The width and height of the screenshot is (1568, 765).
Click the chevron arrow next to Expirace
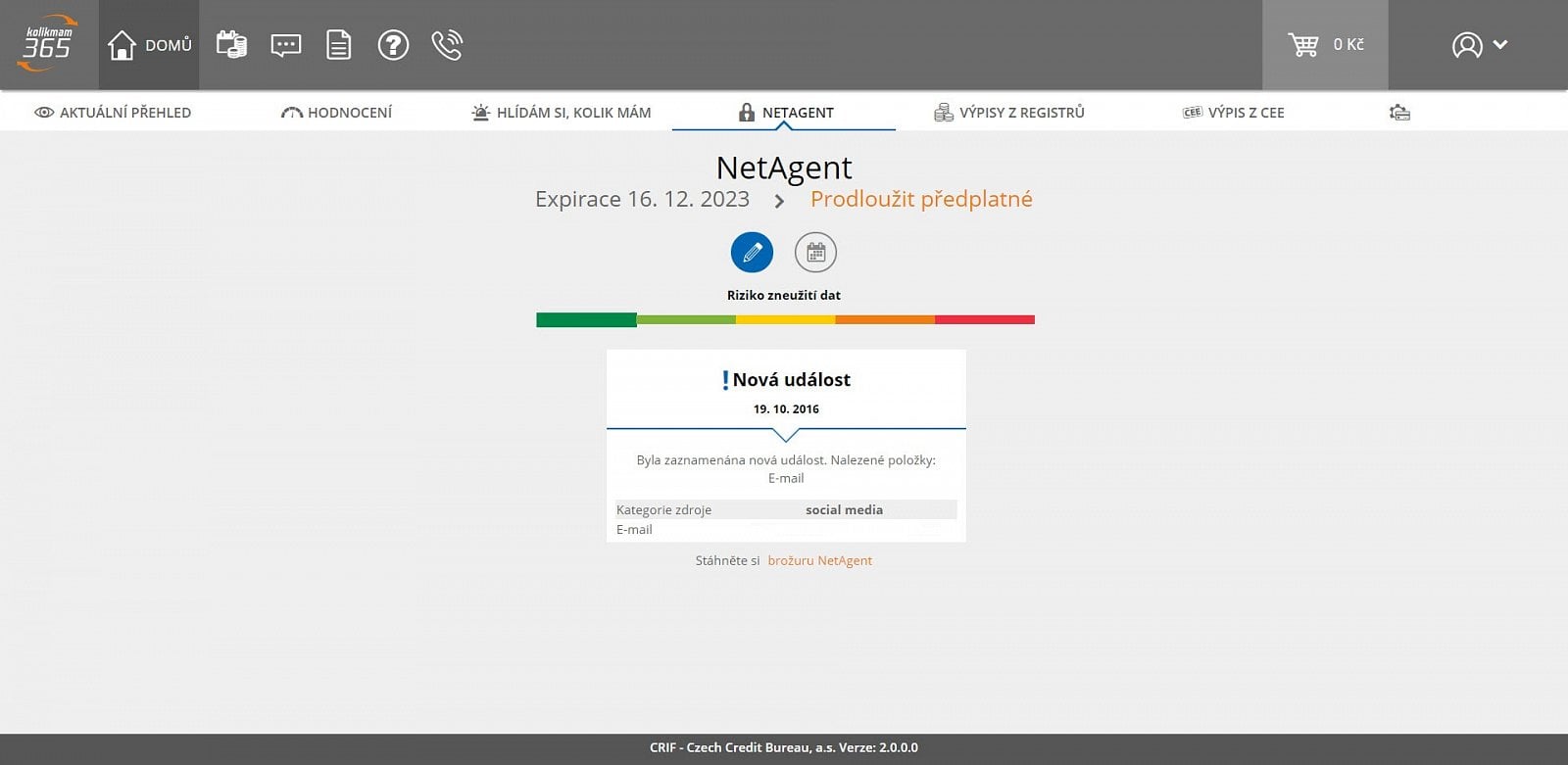[x=779, y=201]
